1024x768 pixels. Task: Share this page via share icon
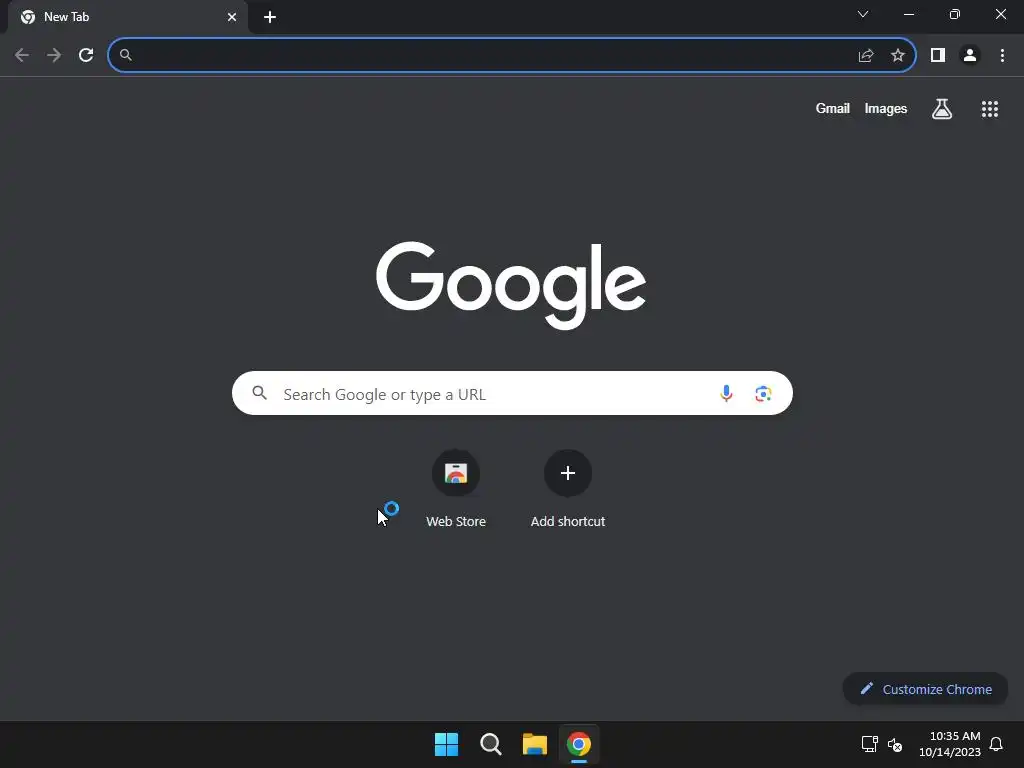click(x=866, y=56)
